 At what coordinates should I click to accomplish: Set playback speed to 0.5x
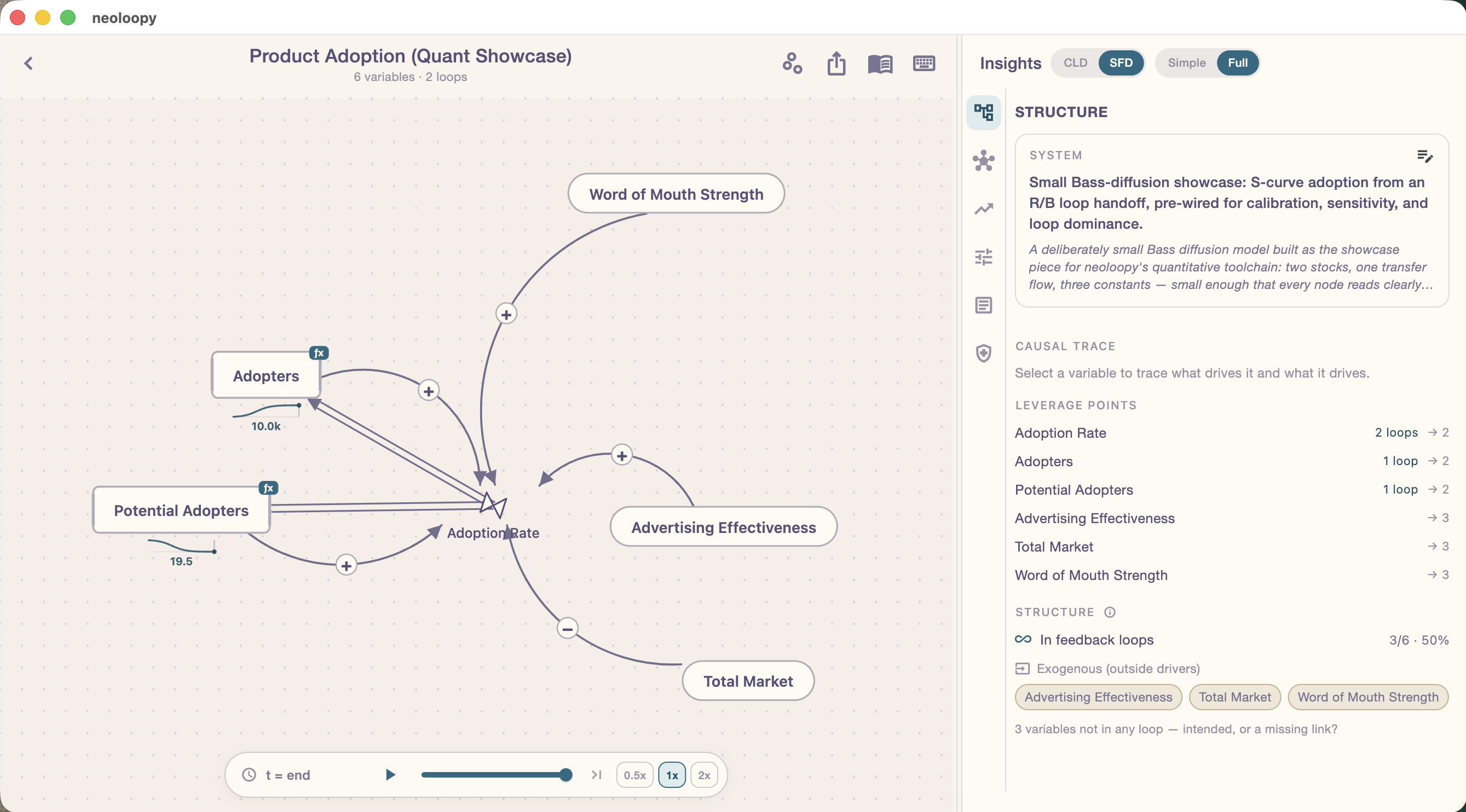pos(634,775)
